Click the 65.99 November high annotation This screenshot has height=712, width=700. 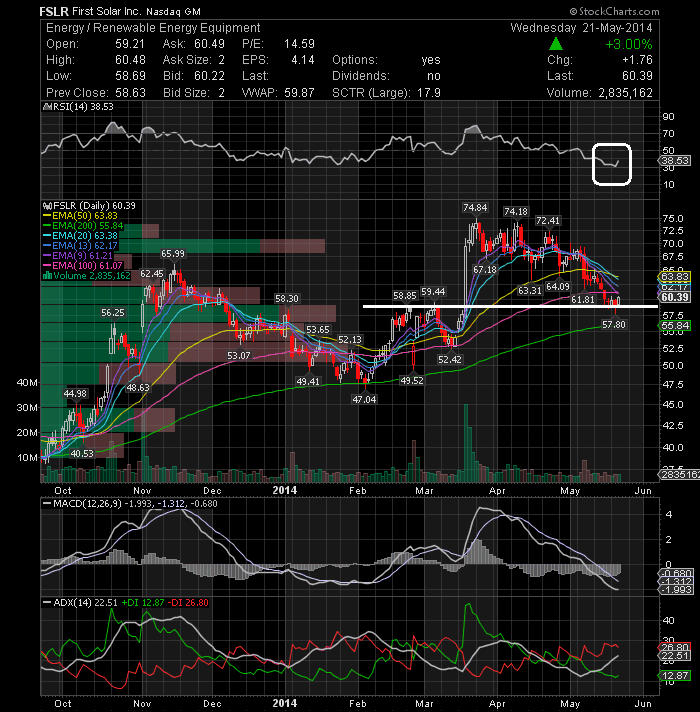(173, 254)
